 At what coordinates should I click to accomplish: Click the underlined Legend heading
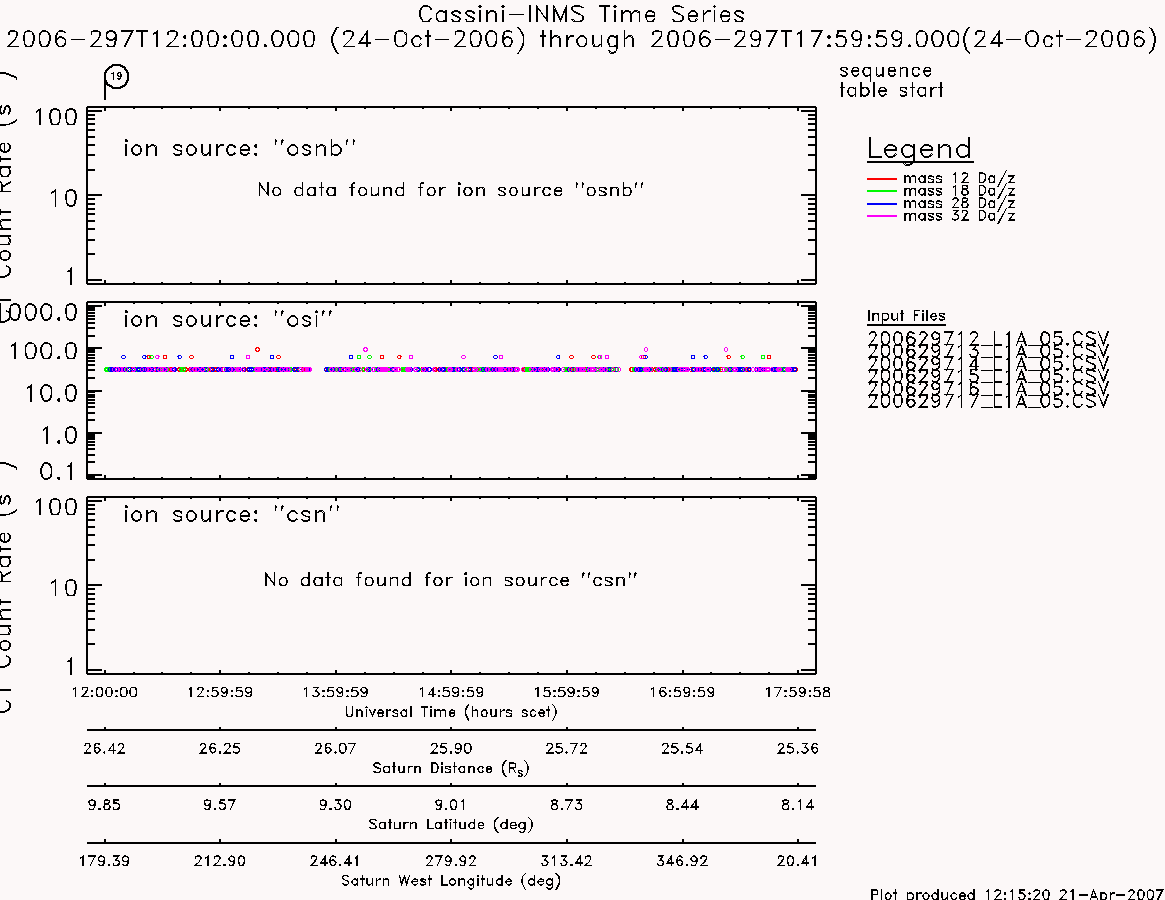point(919,149)
